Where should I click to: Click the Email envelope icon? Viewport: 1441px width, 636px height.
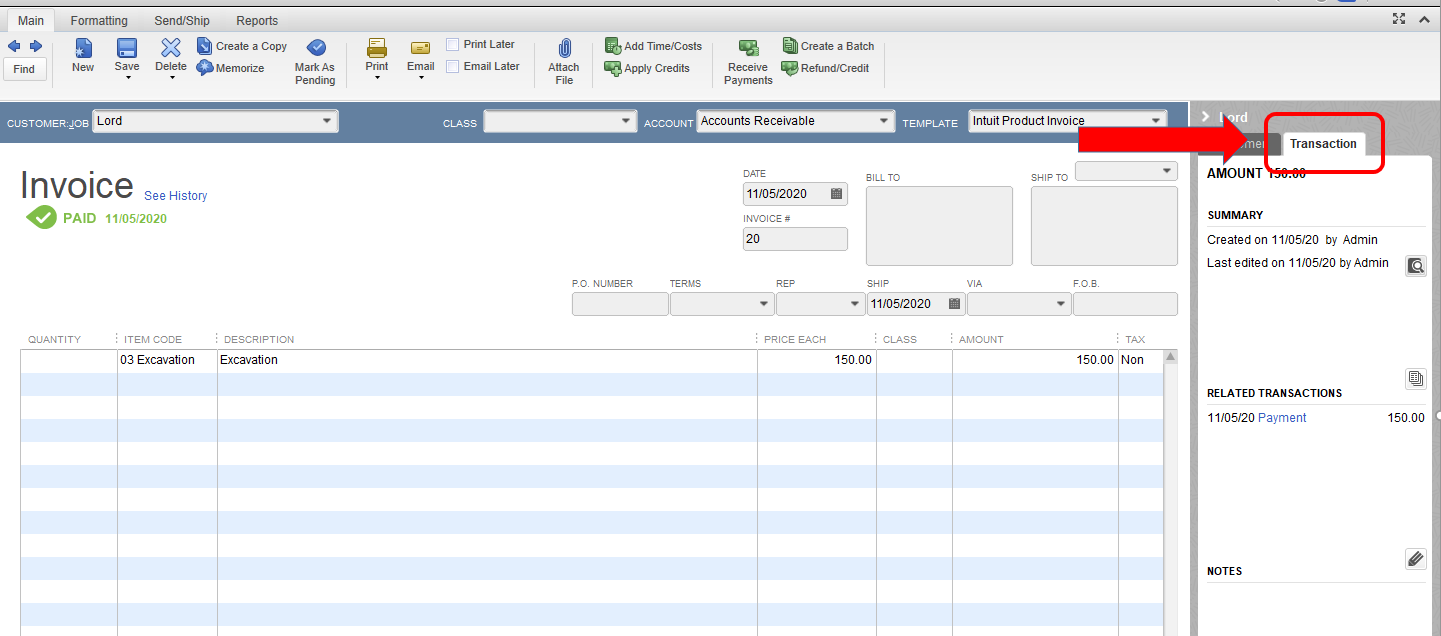click(420, 49)
